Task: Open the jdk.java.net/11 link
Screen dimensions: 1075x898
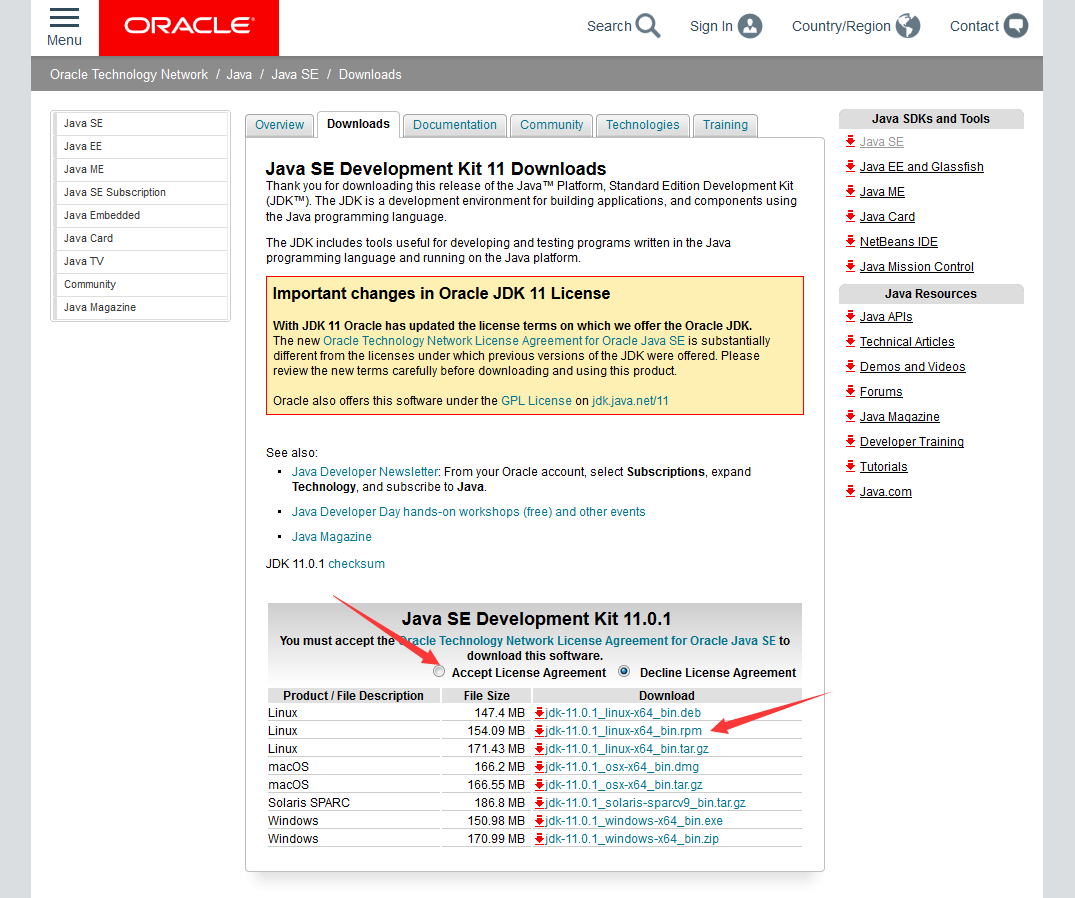Action: (630, 401)
